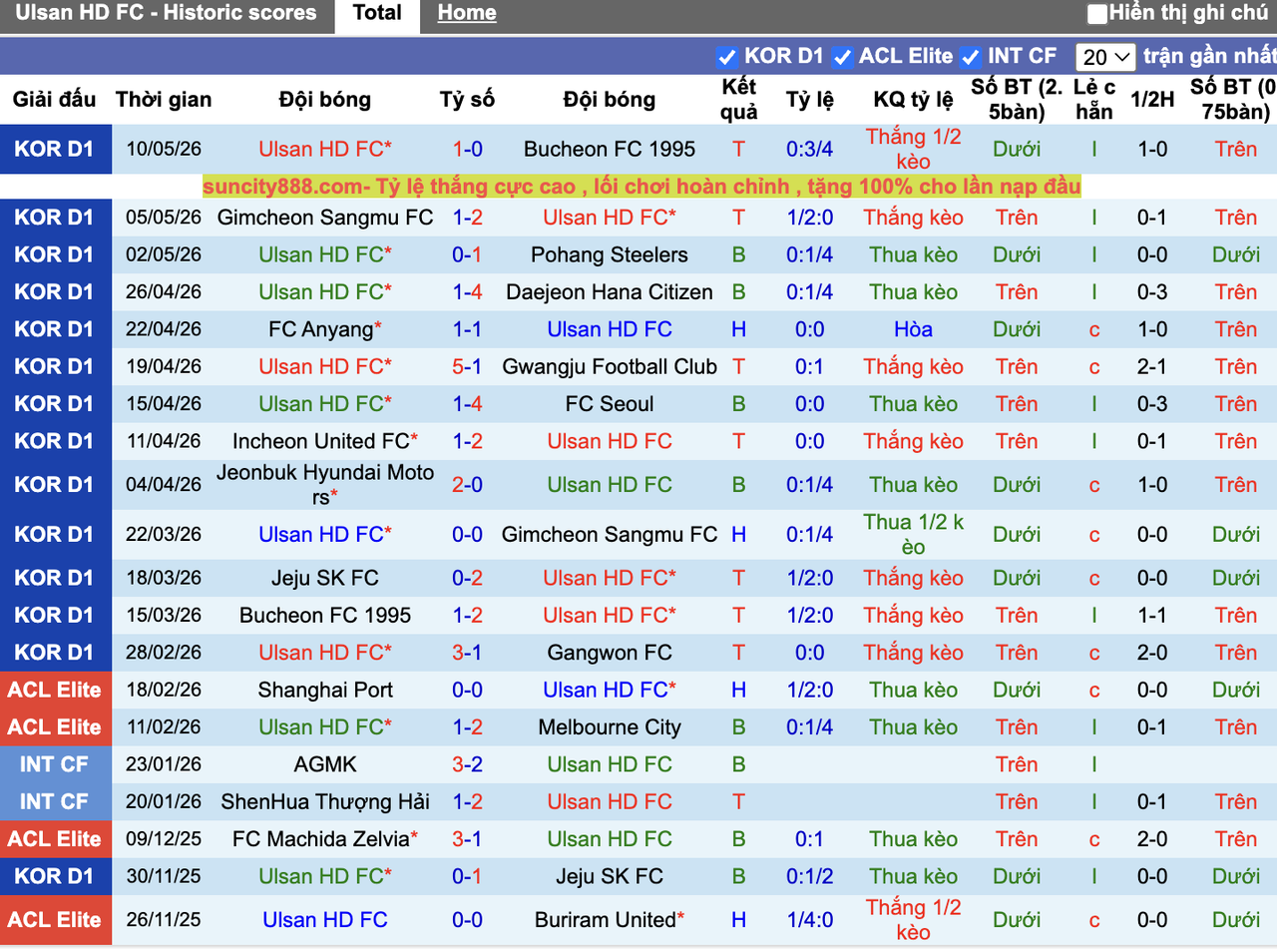Screen dimensions: 1277x952
Task: Select the KQ tỷ lệ column header
Action: [x=913, y=100]
